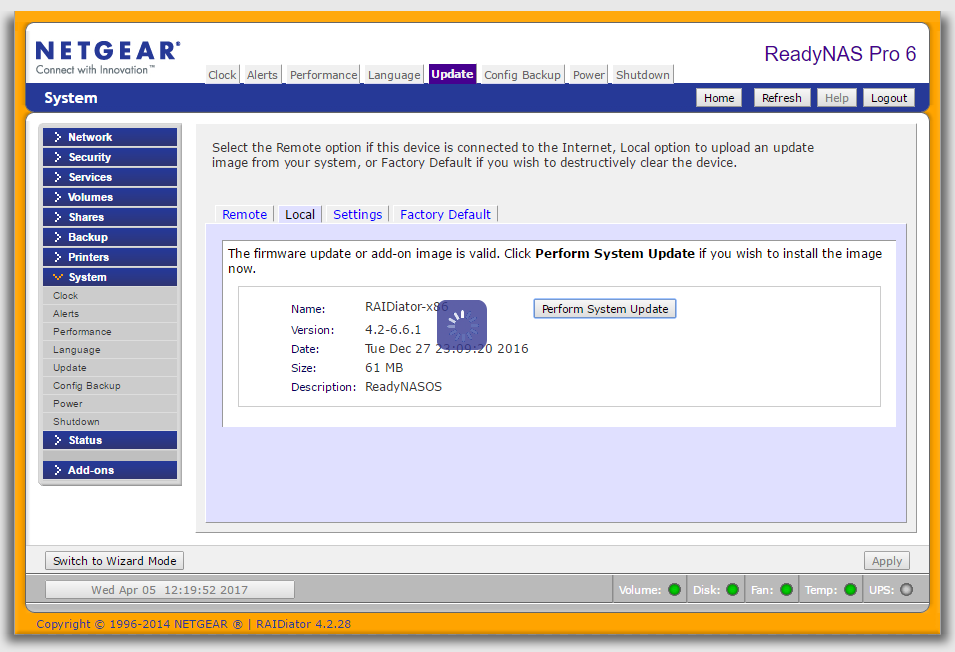Click the size value 61 MB
Viewport: 955px width, 652px height.
coord(384,368)
